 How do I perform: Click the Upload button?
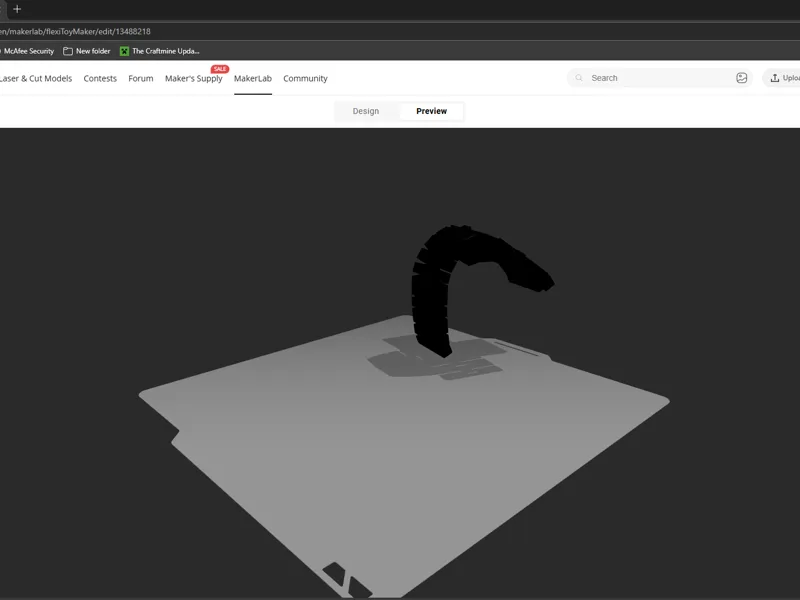point(783,78)
